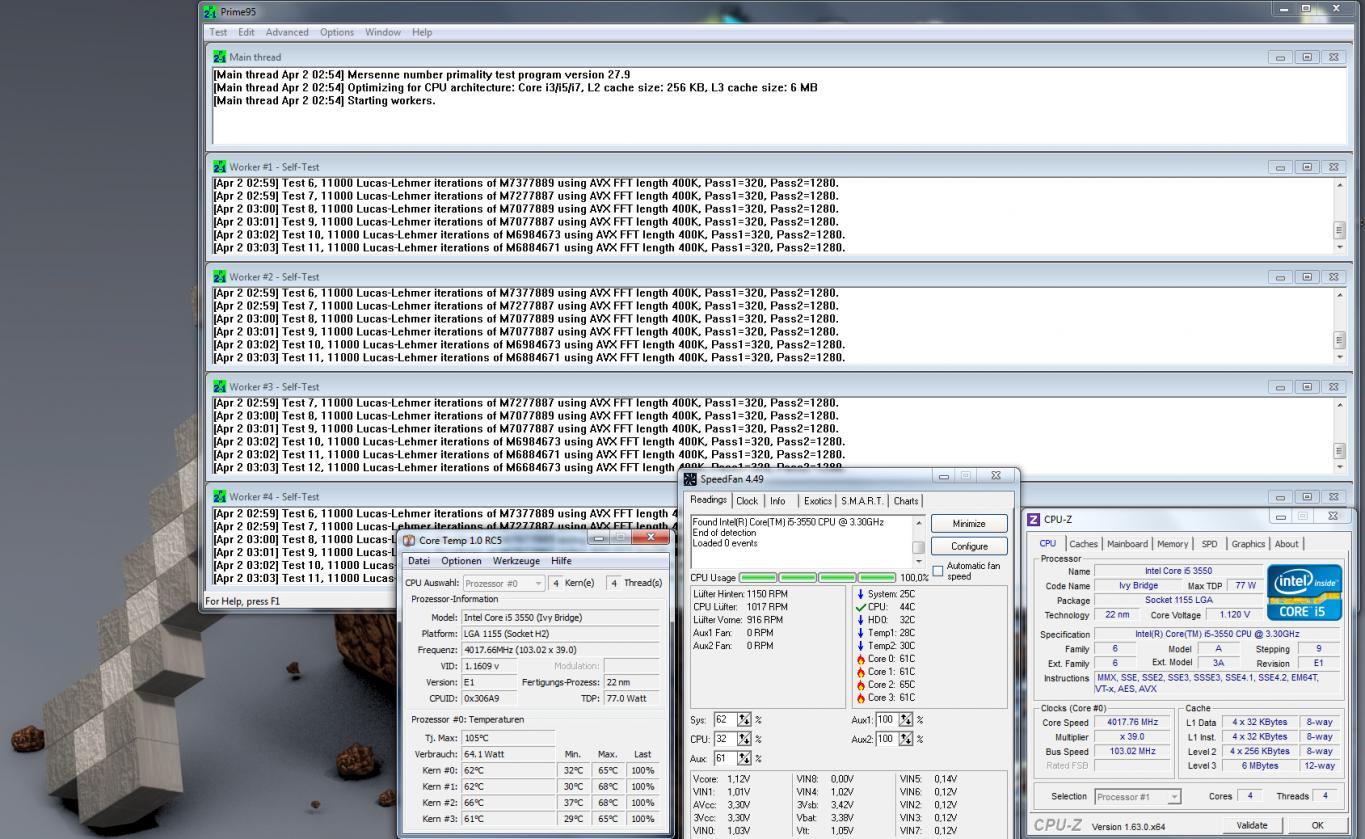Open the Hilfe menu in Core Temp
Viewport: 1365px width, 839px height.
click(561, 561)
